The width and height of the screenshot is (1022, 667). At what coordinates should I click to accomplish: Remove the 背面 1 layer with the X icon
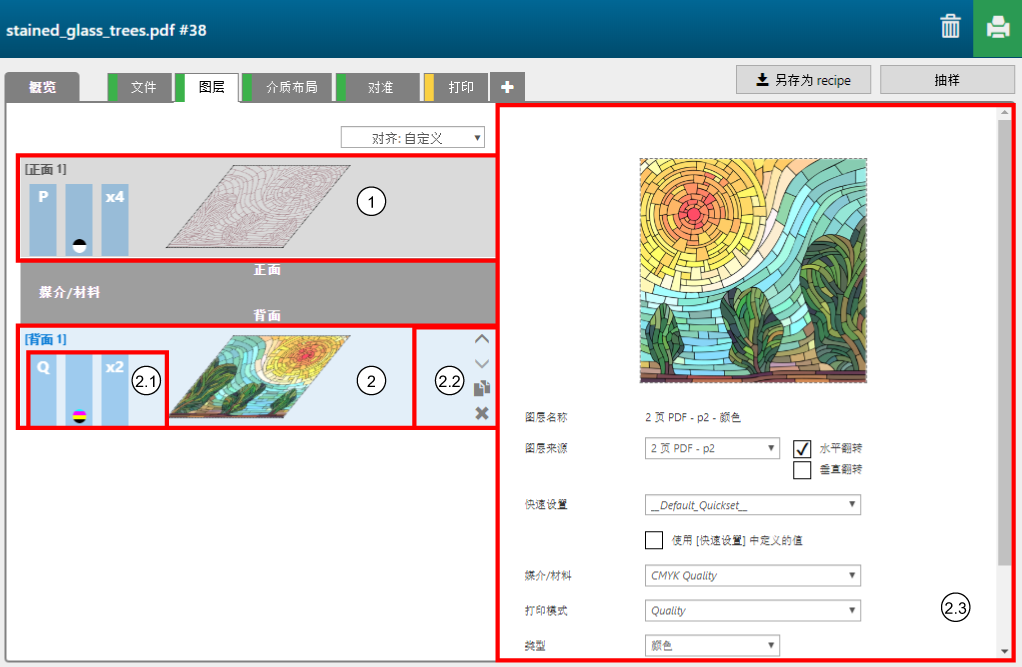click(482, 413)
